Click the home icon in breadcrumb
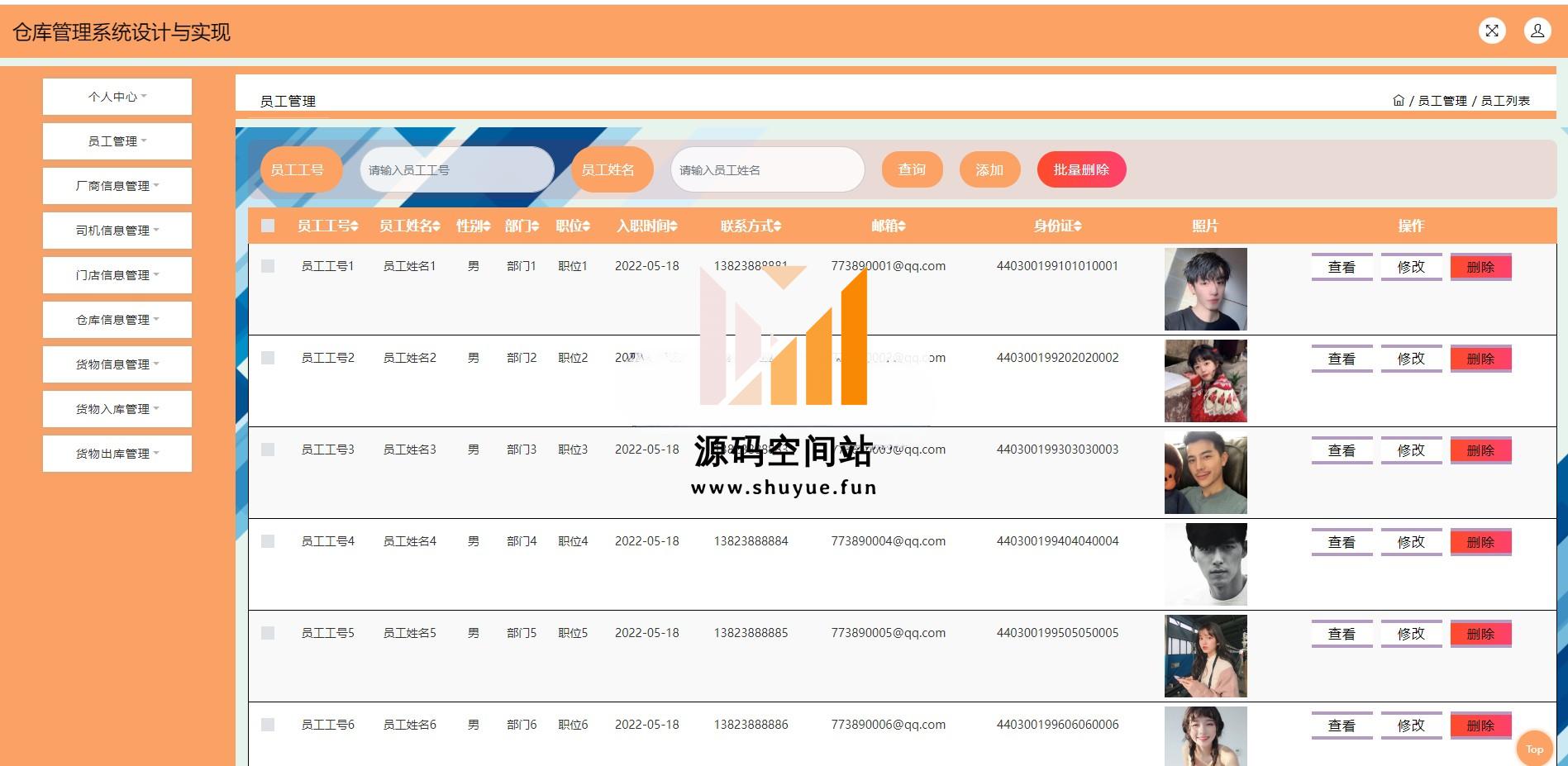 (x=1398, y=101)
